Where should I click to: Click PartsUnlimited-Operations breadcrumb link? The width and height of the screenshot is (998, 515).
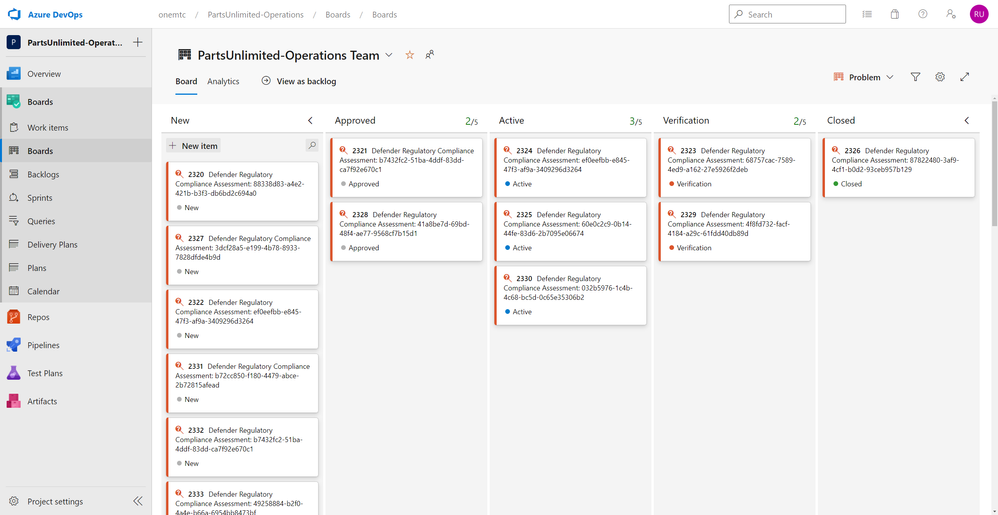(255, 14)
